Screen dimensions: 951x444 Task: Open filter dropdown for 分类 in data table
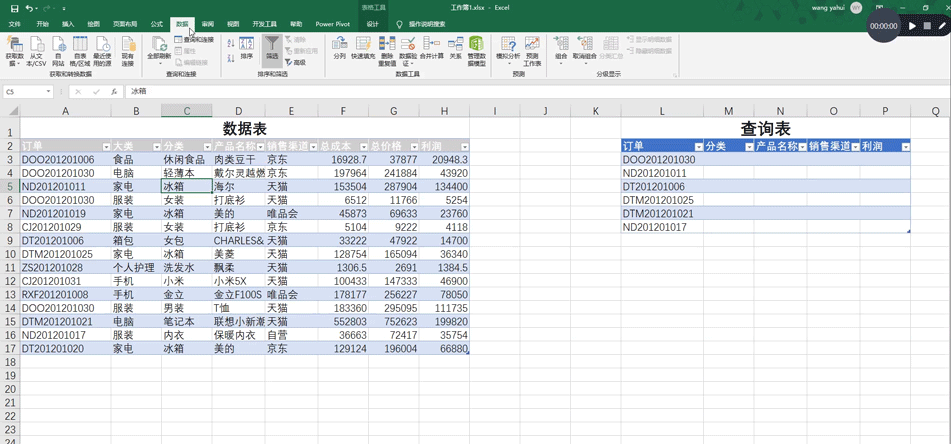click(x=207, y=147)
